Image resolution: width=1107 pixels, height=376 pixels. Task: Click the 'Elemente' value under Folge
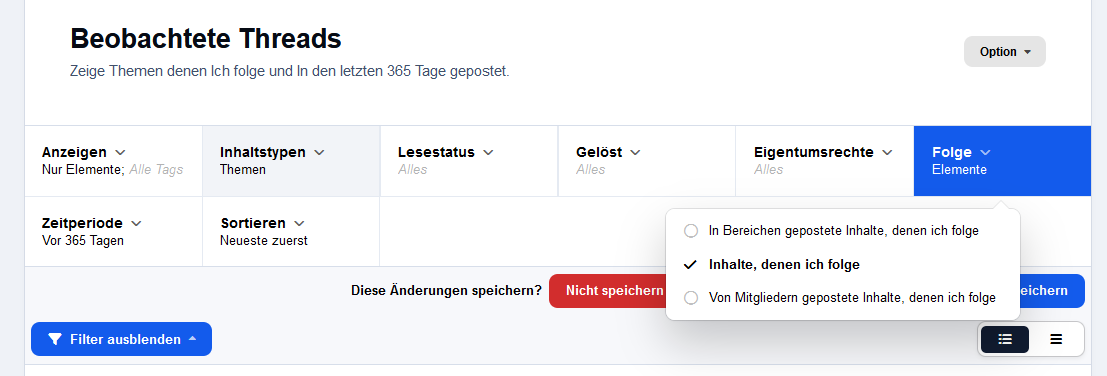point(959,169)
